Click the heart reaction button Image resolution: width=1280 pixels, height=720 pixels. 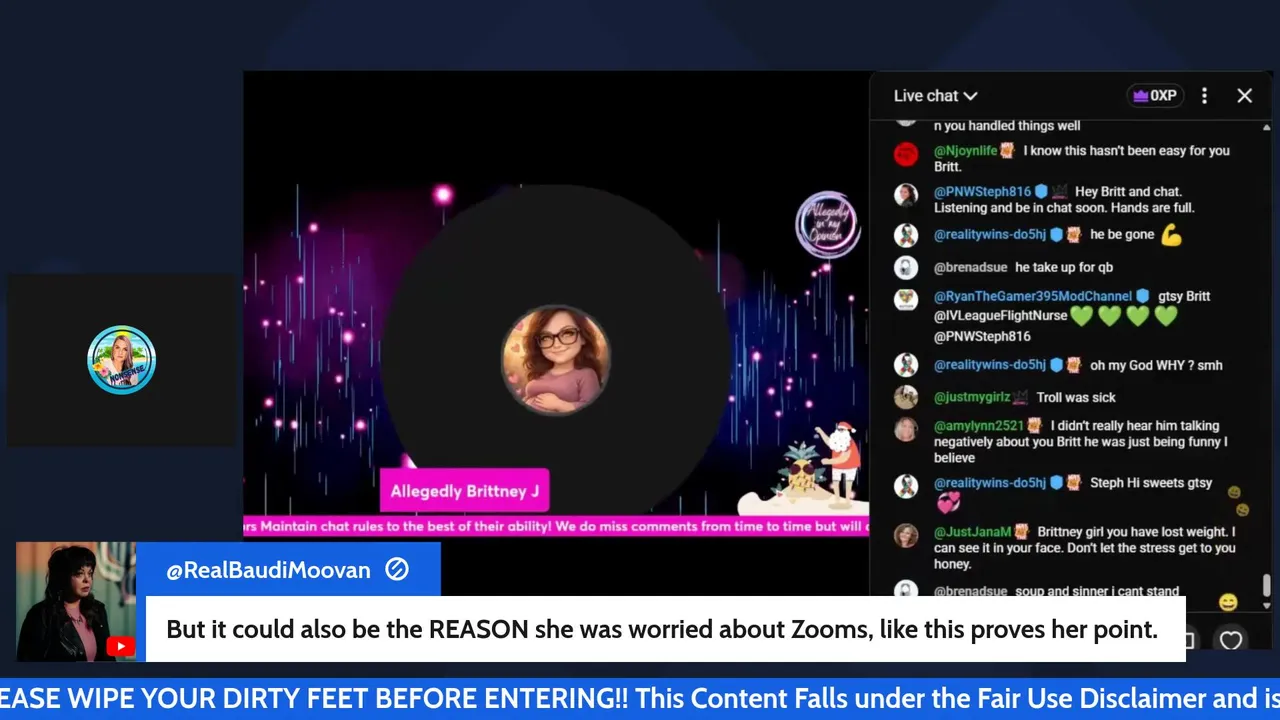point(1230,640)
